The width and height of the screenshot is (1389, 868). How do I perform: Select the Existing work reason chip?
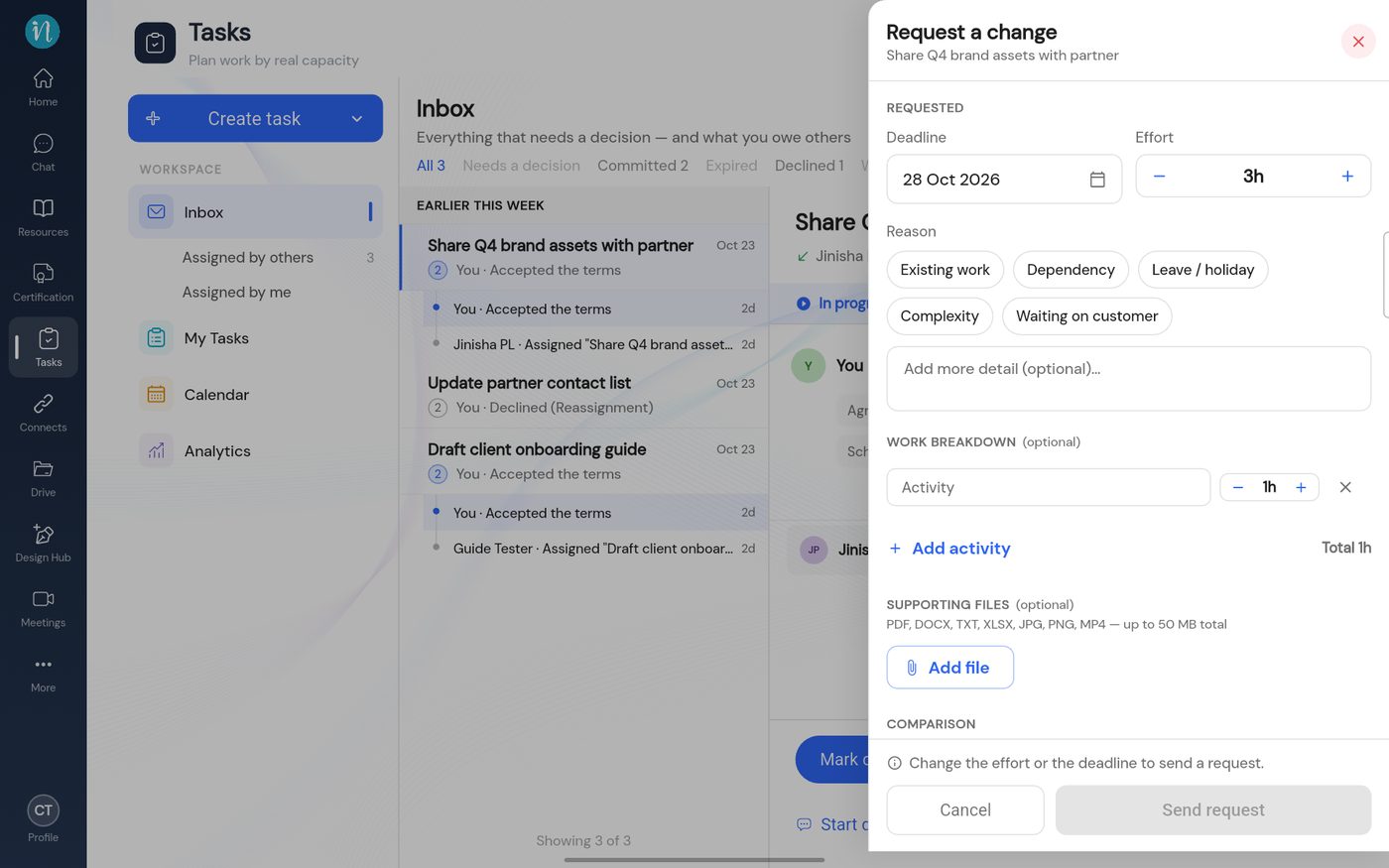click(x=945, y=270)
